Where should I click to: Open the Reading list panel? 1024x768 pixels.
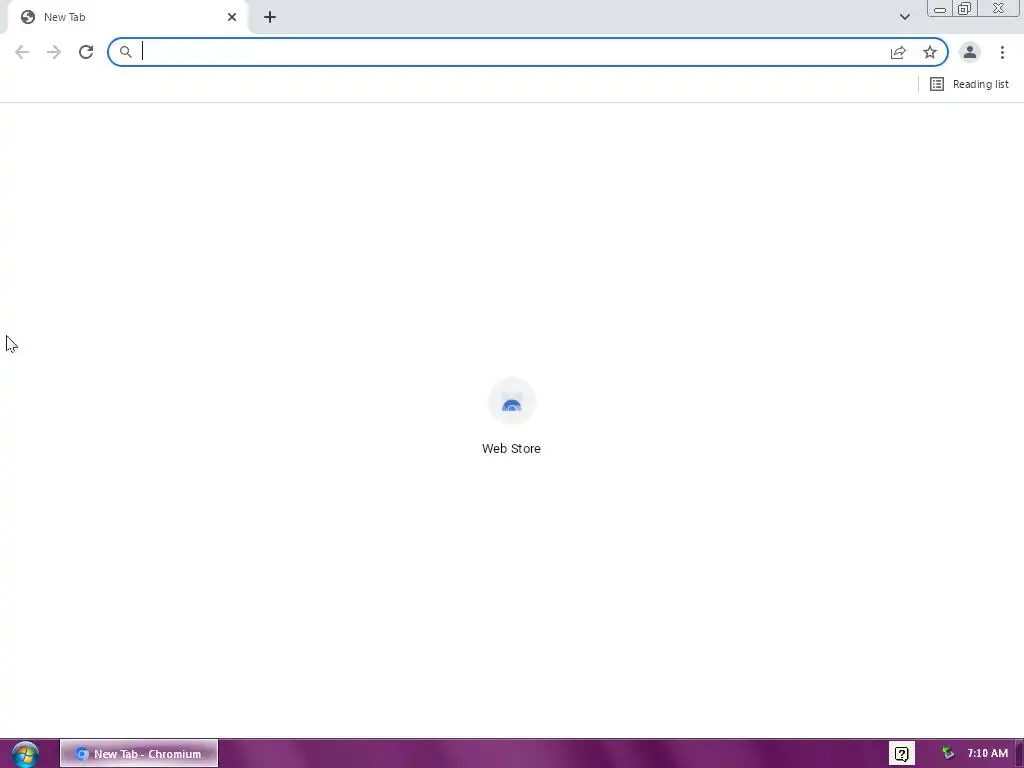969,84
